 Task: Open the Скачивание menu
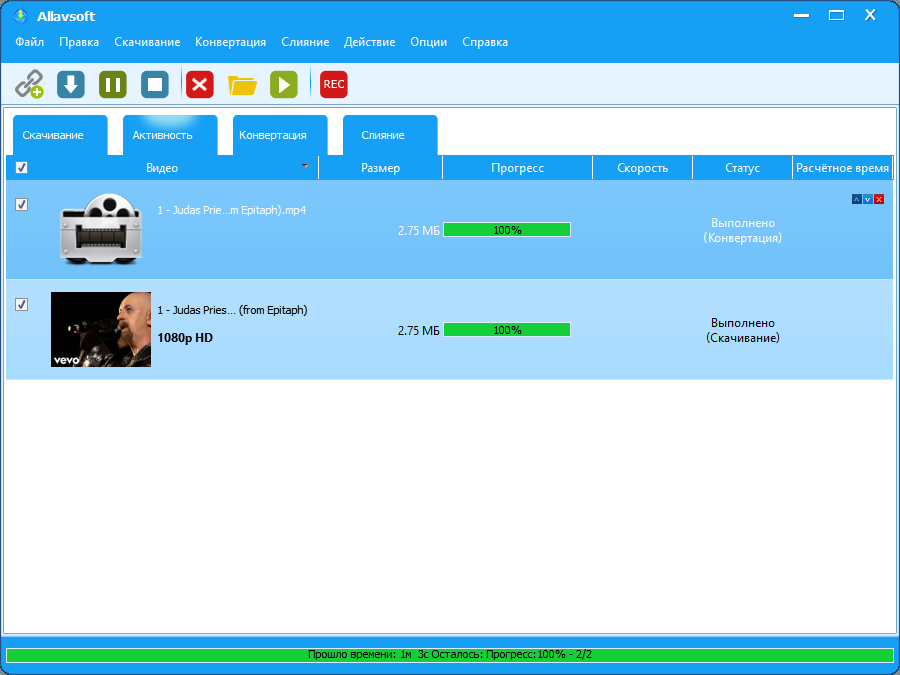[147, 42]
